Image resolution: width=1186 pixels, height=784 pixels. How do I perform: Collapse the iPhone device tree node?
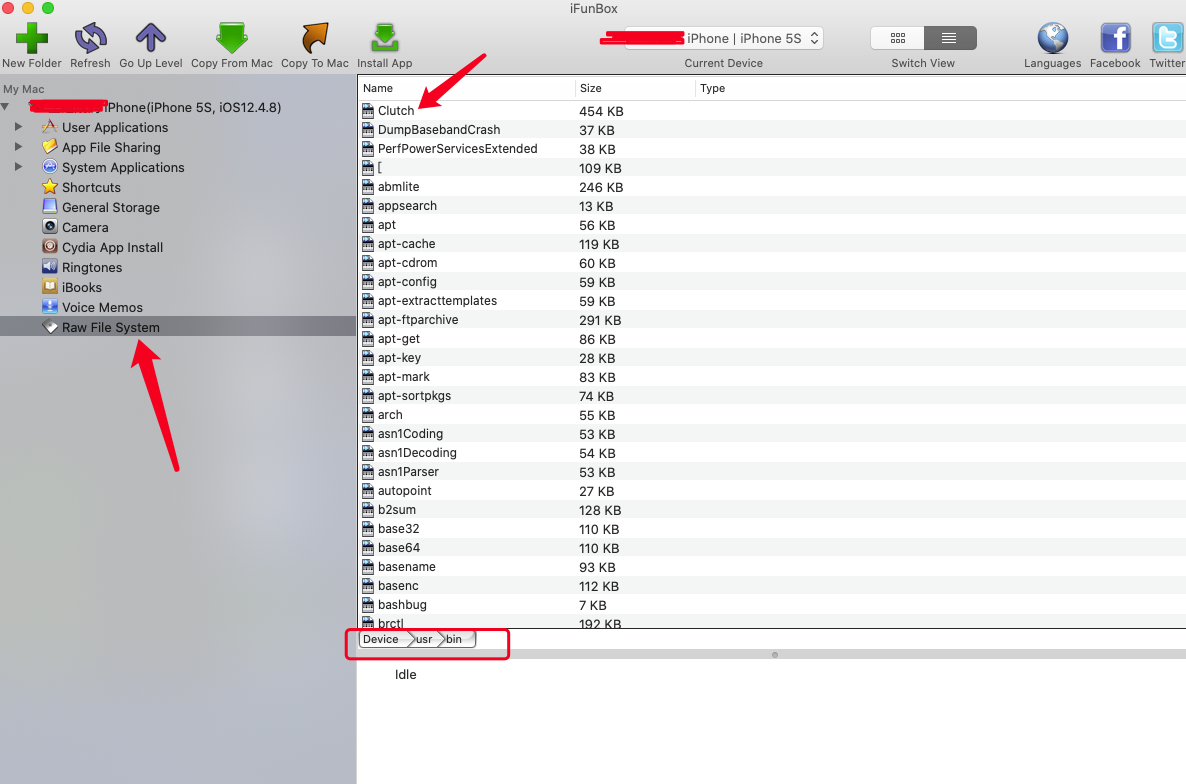(6, 107)
